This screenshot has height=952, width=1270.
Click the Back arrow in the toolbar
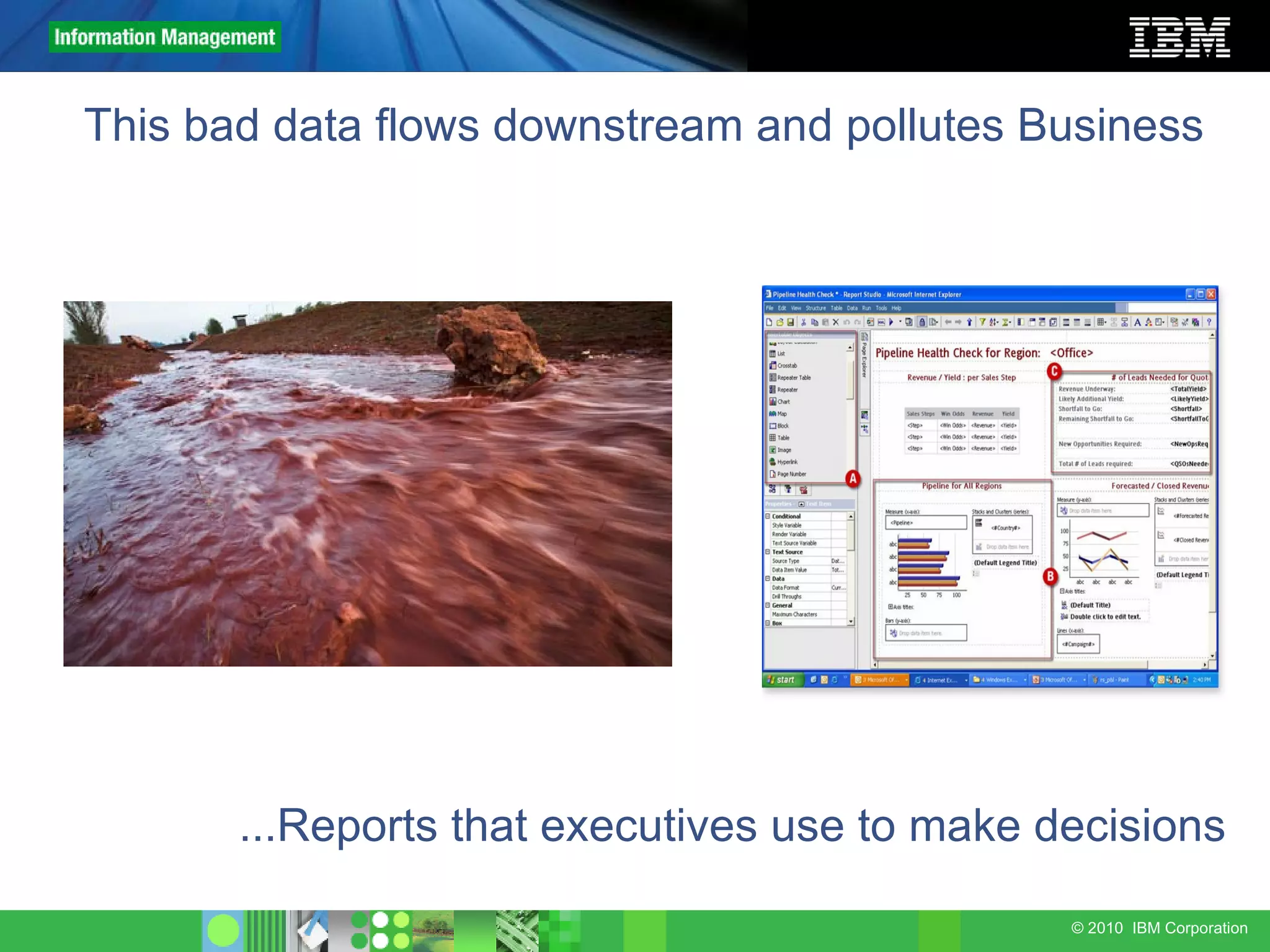coord(948,322)
